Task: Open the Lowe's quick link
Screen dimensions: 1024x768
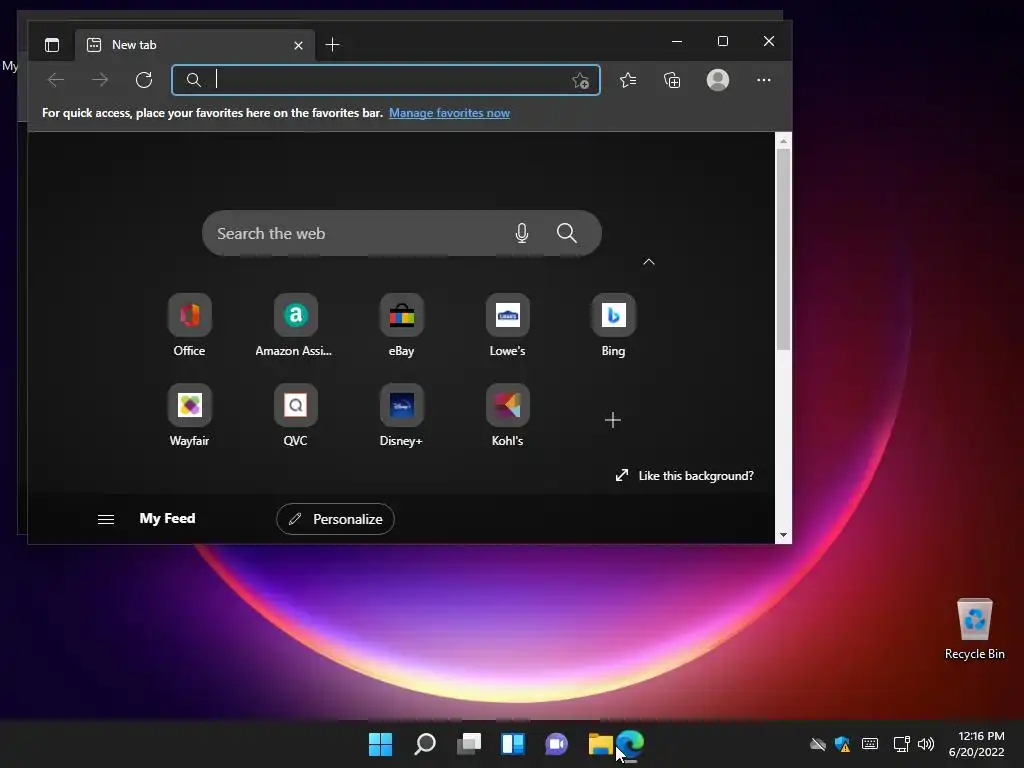Action: (507, 325)
